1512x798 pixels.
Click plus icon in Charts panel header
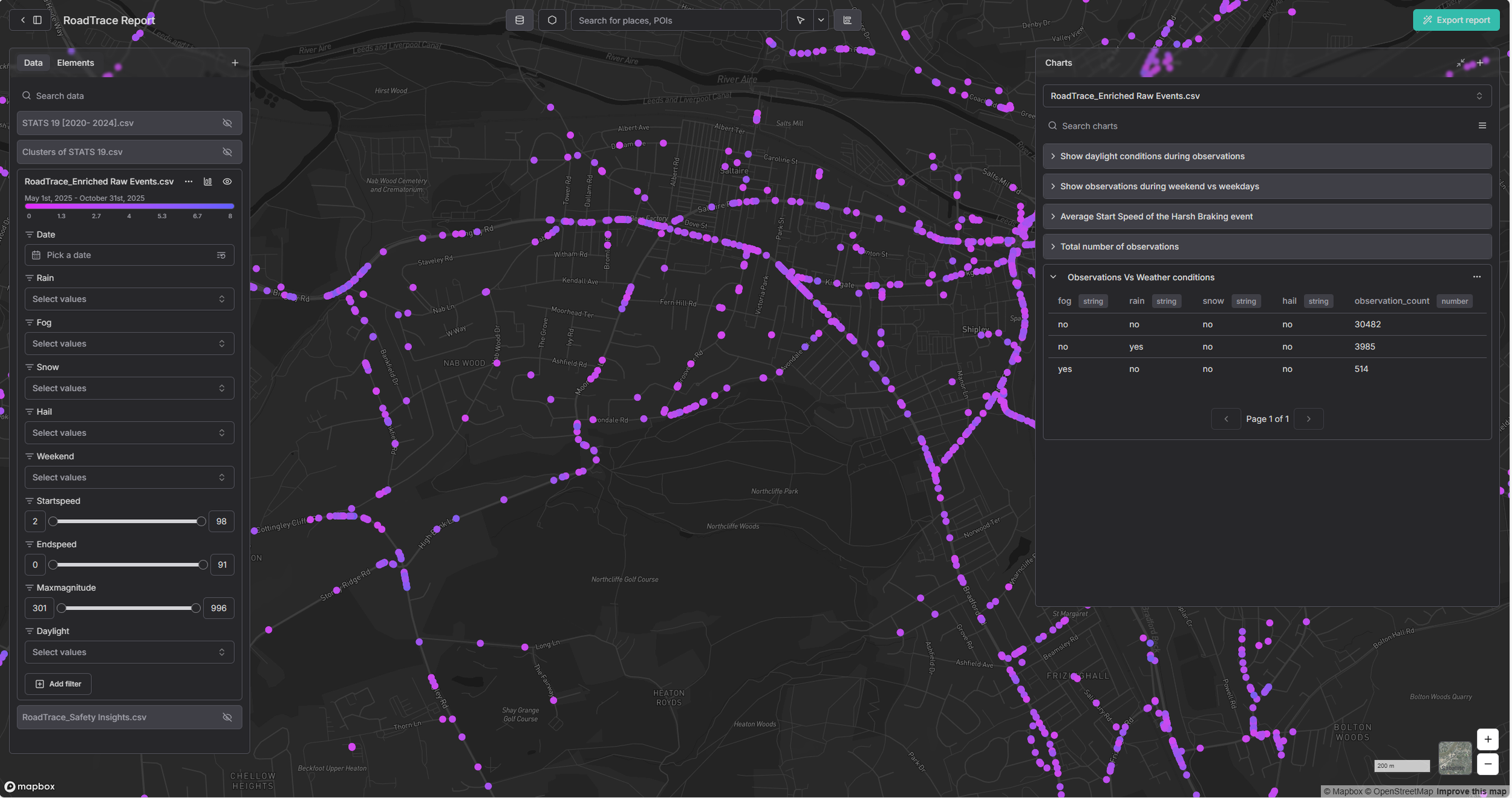click(x=1480, y=63)
